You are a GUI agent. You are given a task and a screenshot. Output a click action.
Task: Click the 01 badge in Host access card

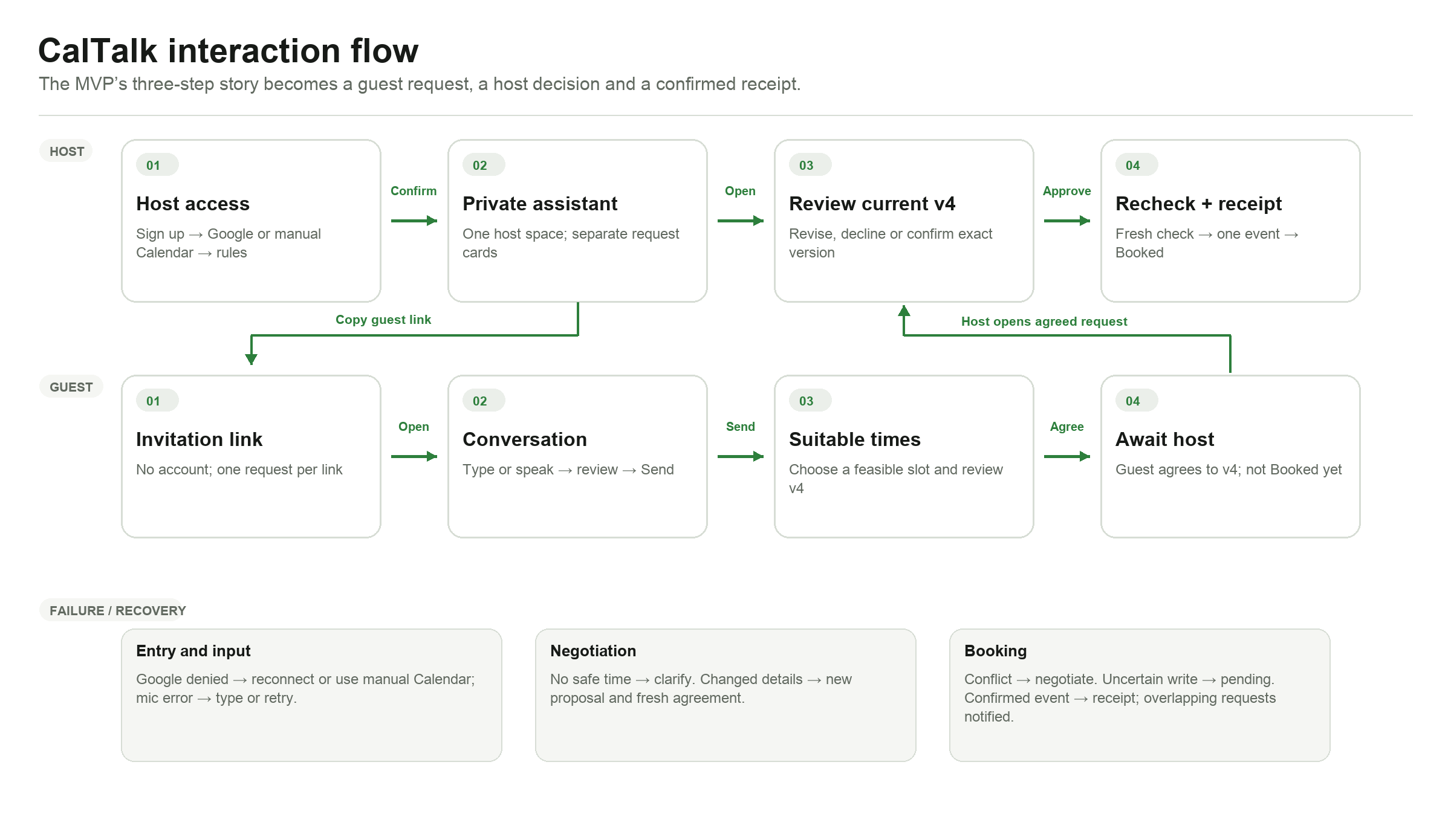[x=157, y=165]
